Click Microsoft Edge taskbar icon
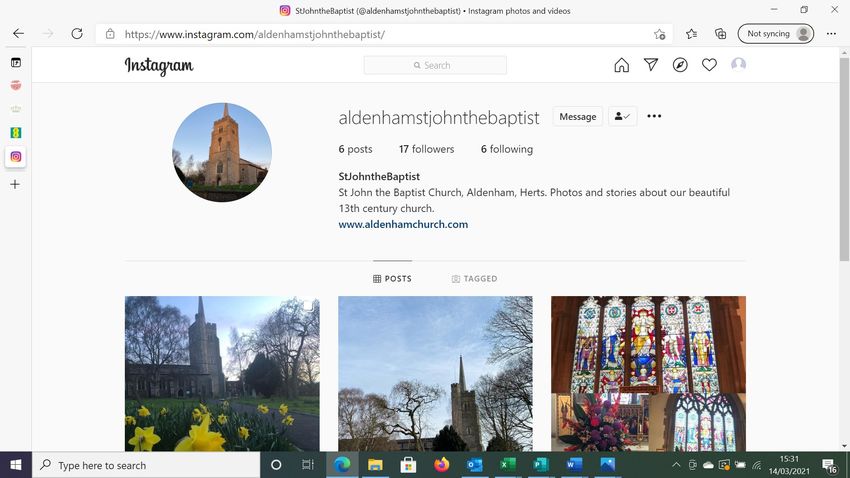The height and width of the screenshot is (478, 850). [x=342, y=465]
